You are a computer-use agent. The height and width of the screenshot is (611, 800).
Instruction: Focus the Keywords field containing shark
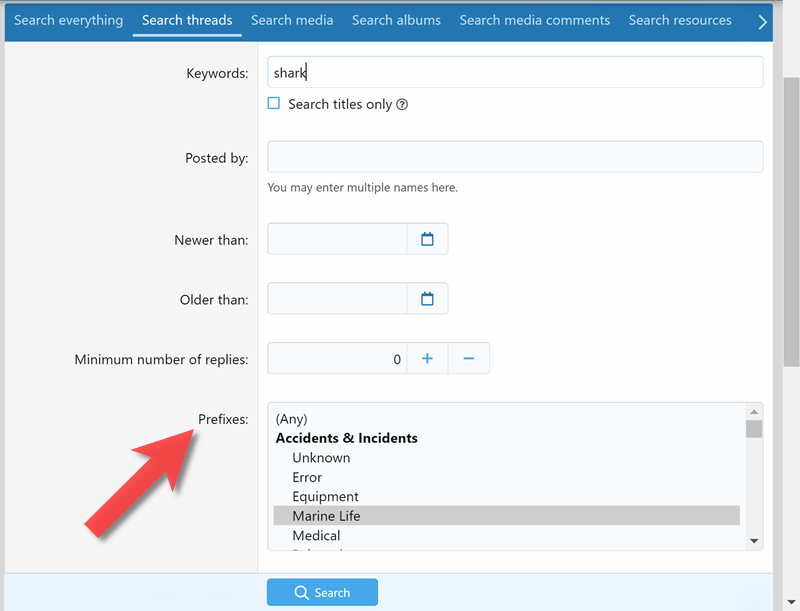pos(515,72)
